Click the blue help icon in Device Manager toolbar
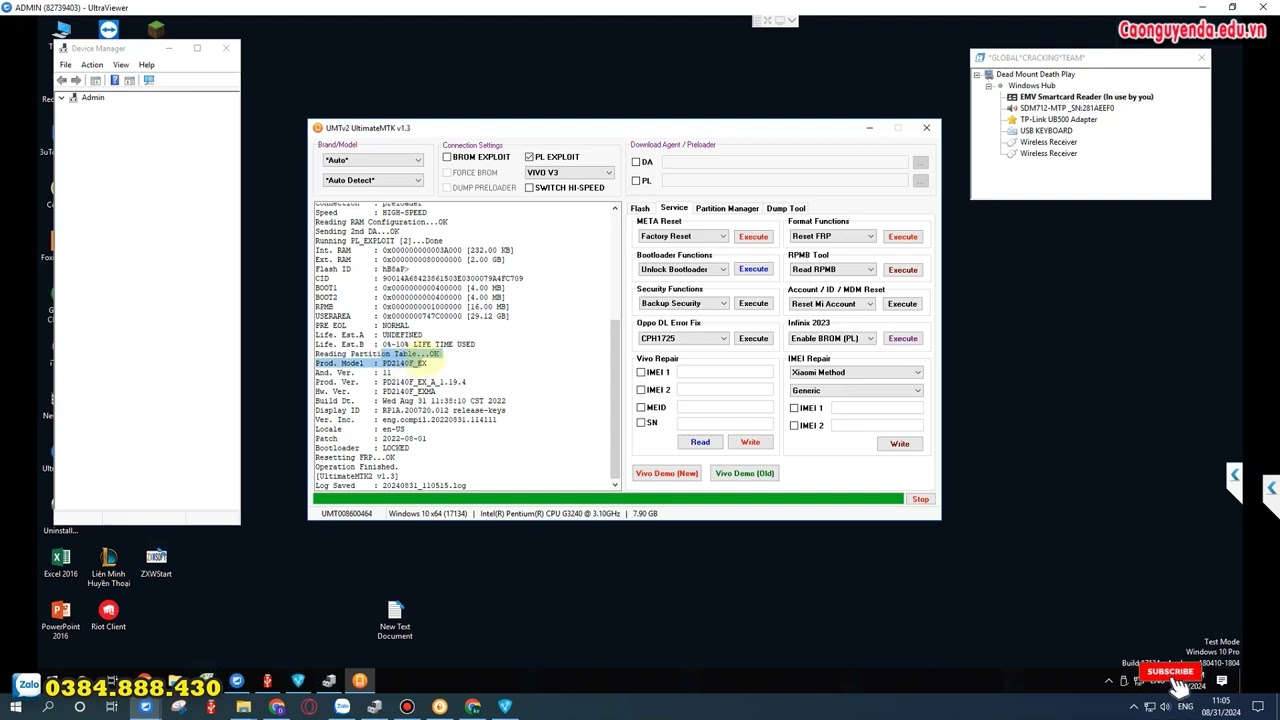1280x720 pixels. point(115,80)
